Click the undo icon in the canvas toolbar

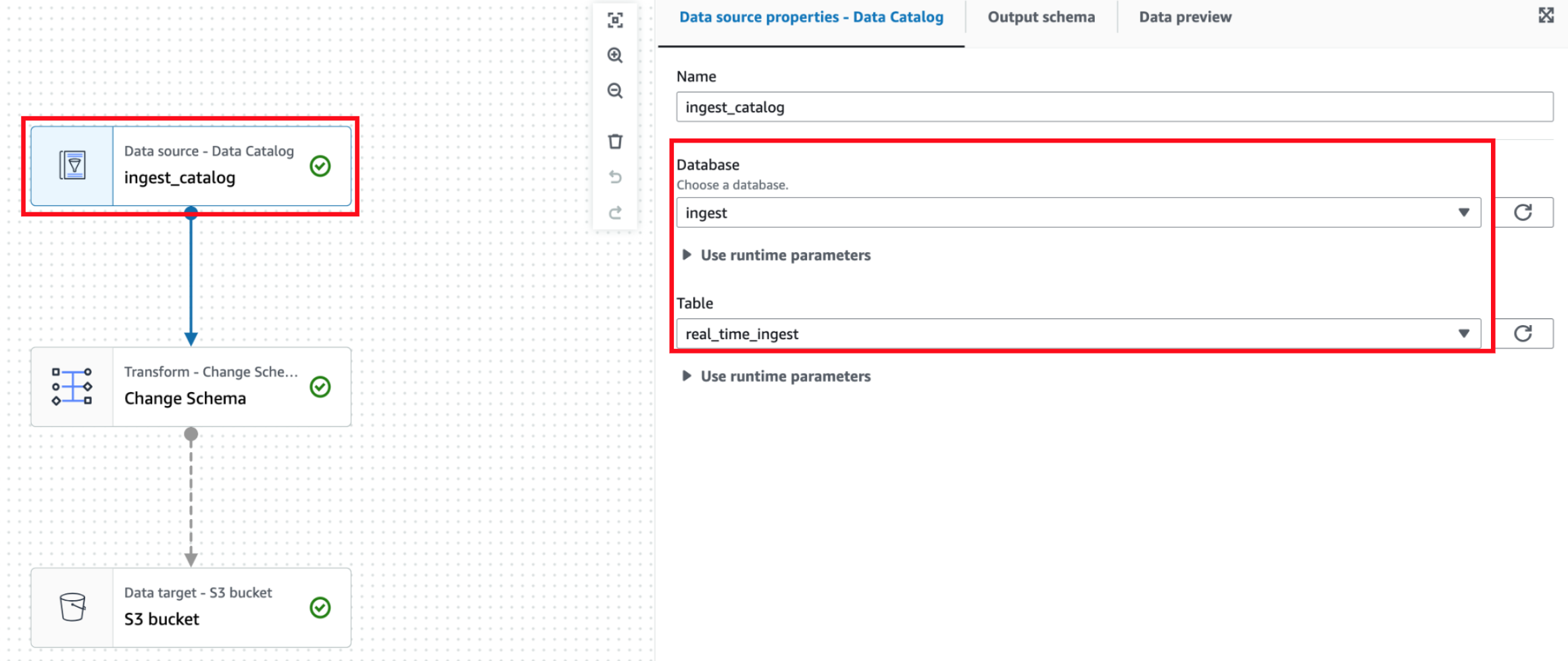click(615, 177)
